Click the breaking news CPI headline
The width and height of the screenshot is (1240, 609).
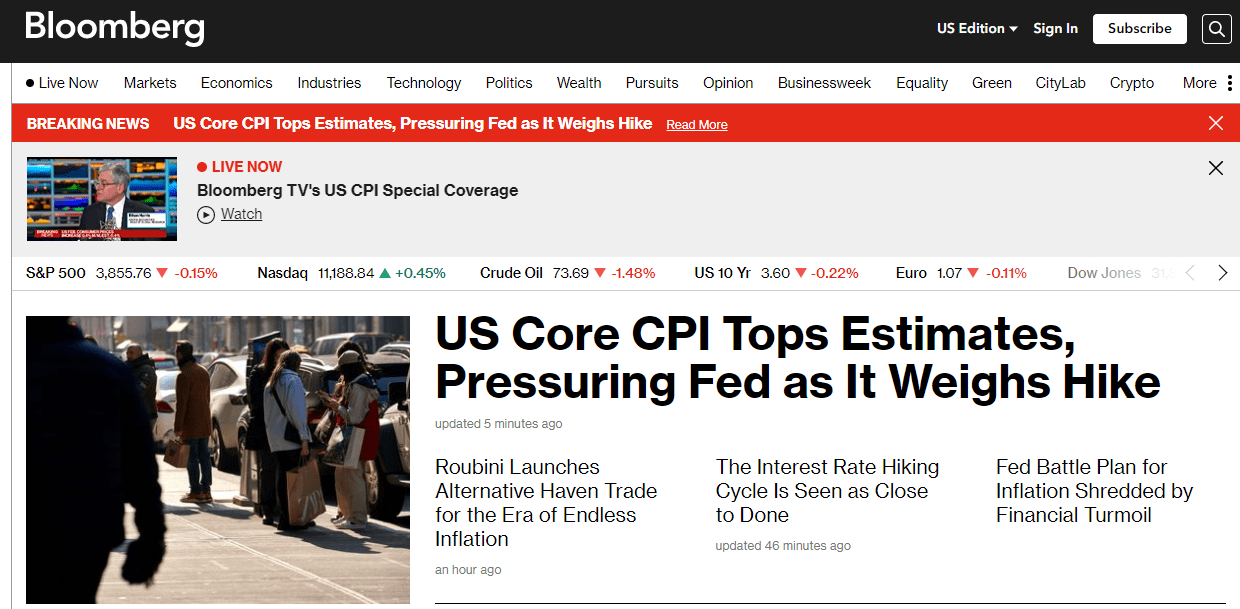[x=412, y=123]
